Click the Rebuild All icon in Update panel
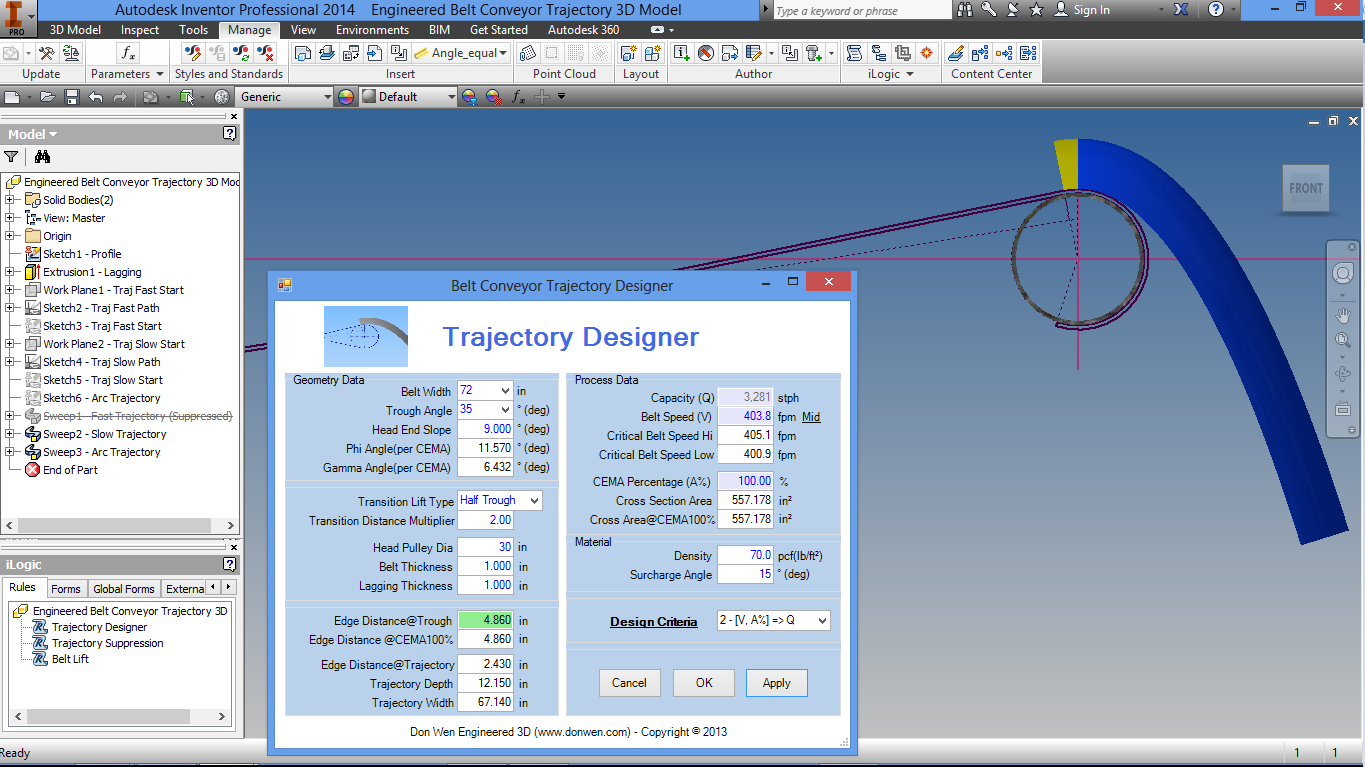The height and width of the screenshot is (767, 1365). coord(45,53)
